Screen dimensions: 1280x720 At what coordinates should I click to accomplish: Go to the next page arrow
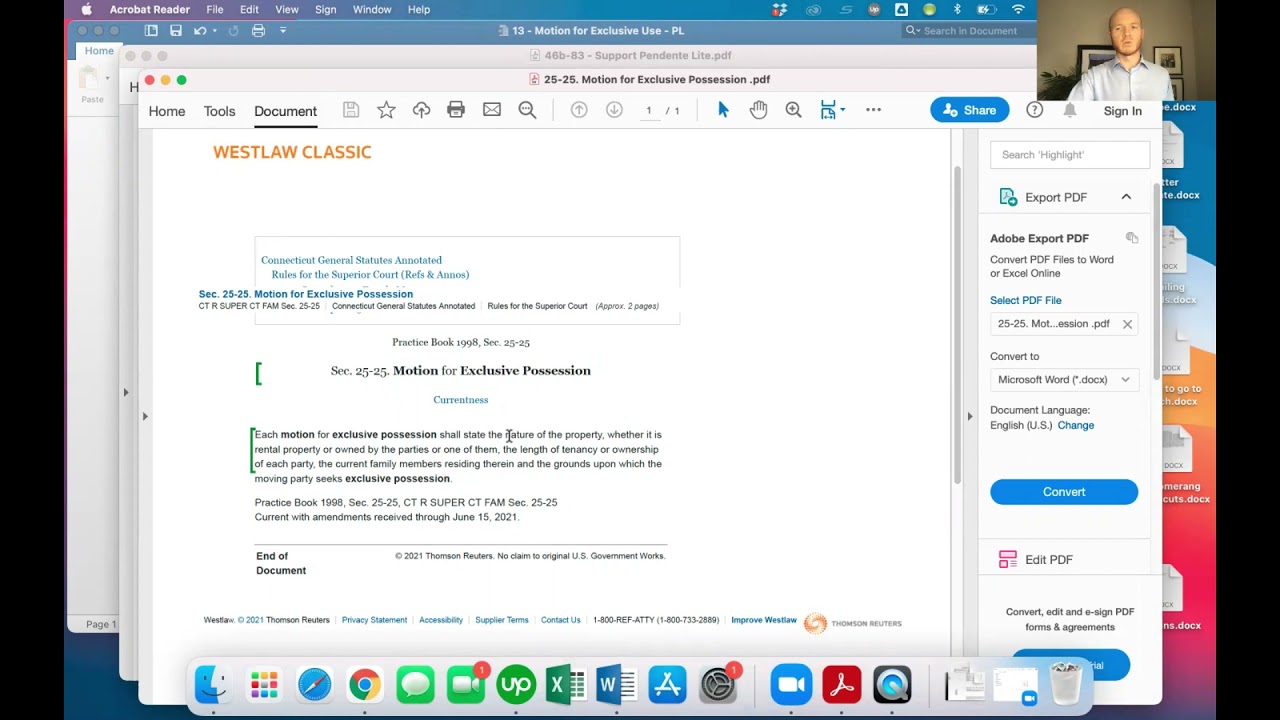tap(614, 110)
